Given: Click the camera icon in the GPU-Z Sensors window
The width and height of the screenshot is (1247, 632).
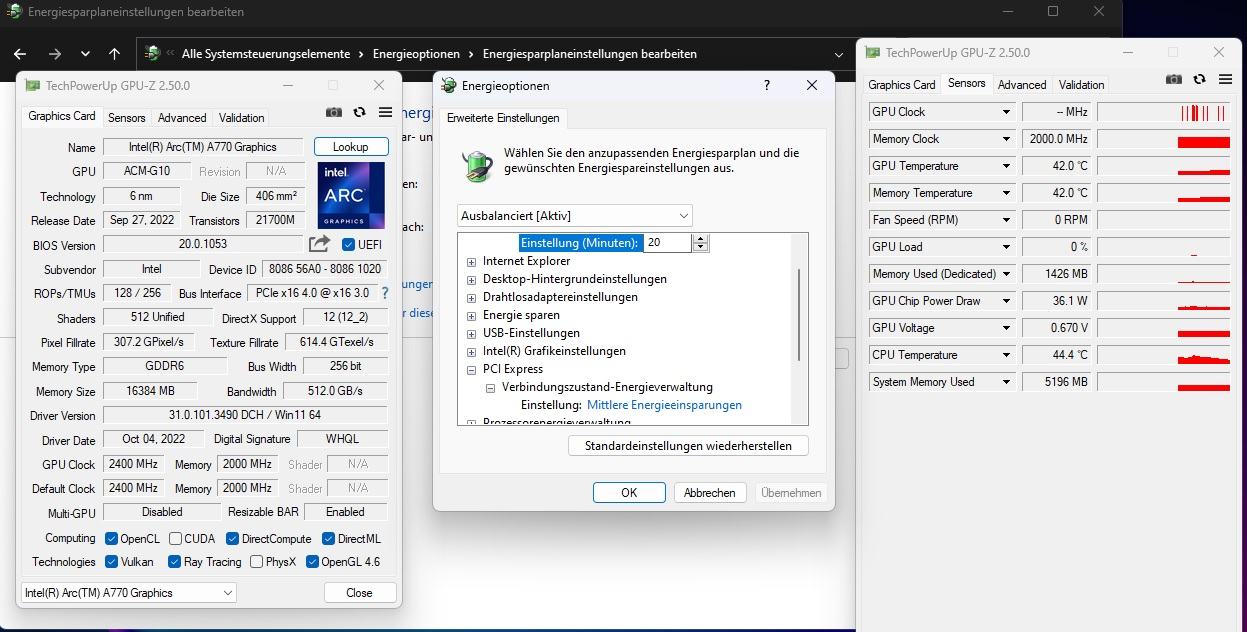Looking at the screenshot, I should pyautogui.click(x=1174, y=80).
